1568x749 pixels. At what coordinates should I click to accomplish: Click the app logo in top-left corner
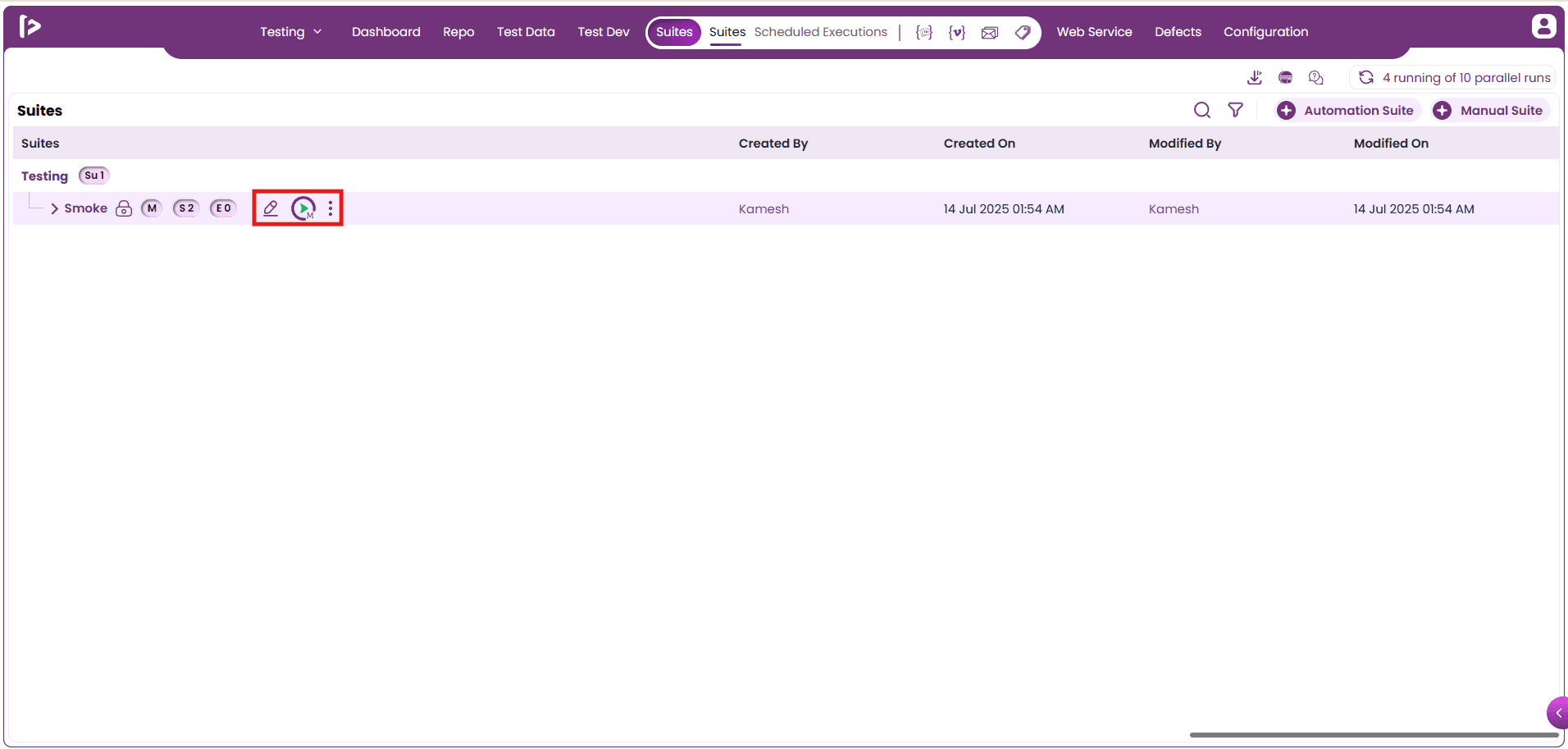pos(30,26)
